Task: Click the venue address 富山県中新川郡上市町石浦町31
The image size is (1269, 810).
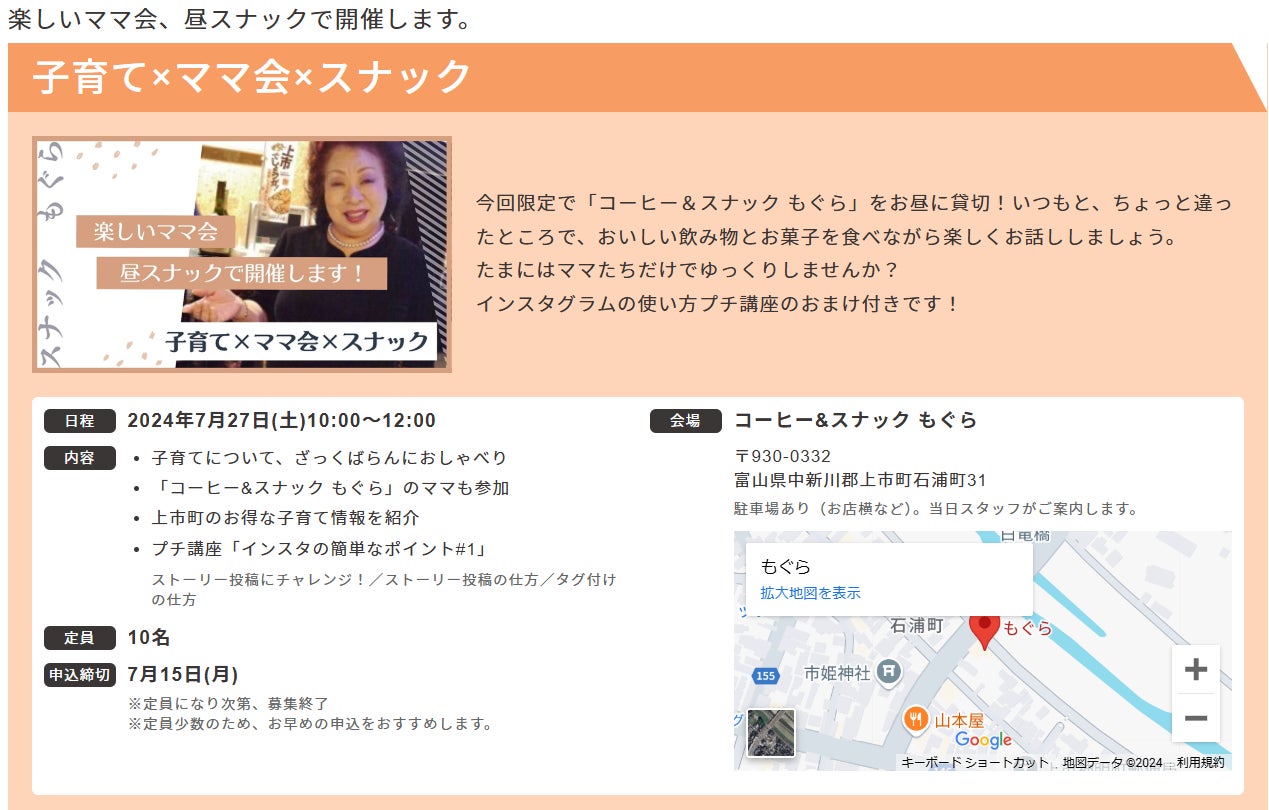Action: point(860,480)
